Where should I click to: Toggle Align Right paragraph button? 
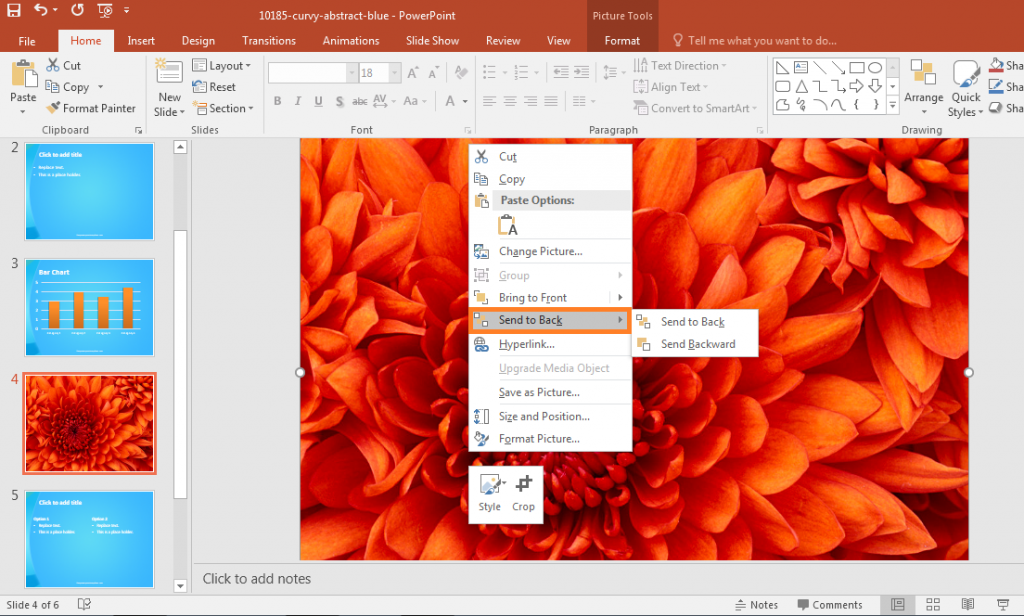pyautogui.click(x=530, y=101)
